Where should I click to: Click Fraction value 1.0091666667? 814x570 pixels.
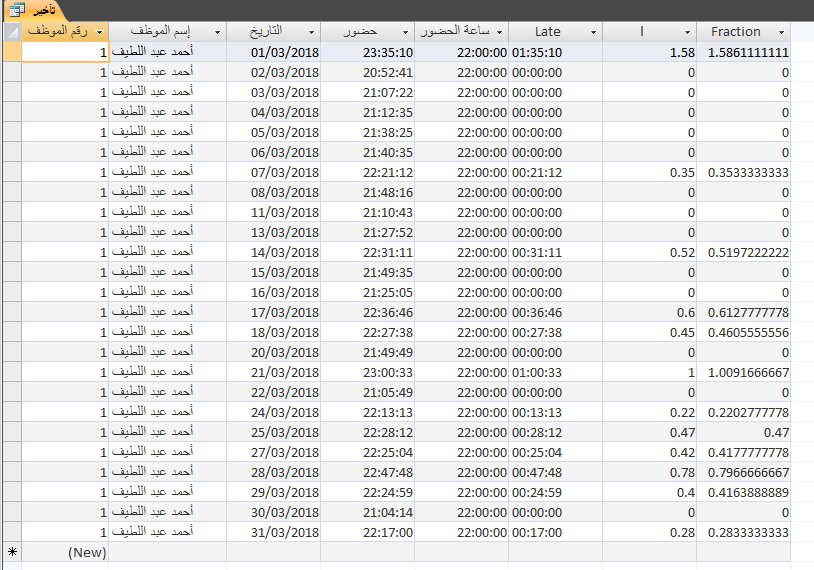(743, 372)
